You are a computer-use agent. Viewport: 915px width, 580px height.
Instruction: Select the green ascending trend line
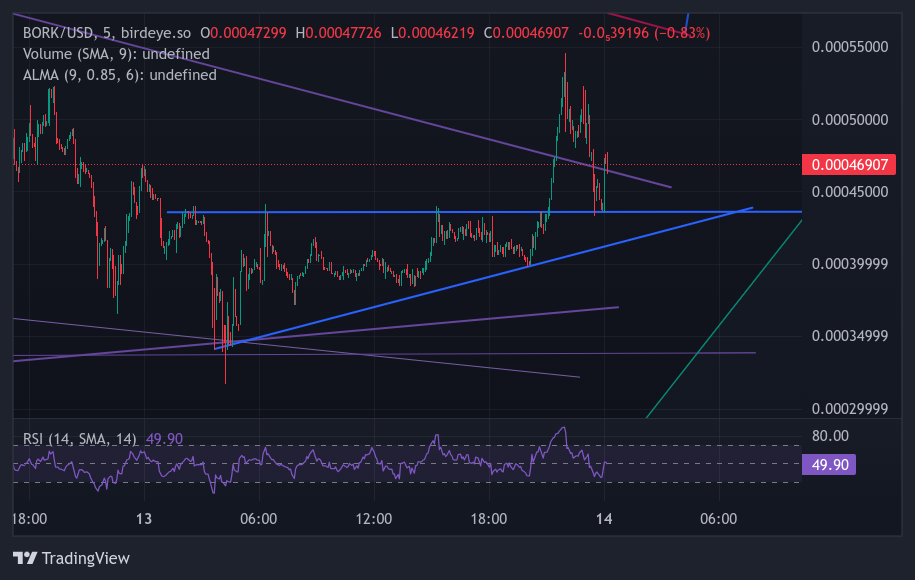[x=724, y=319]
